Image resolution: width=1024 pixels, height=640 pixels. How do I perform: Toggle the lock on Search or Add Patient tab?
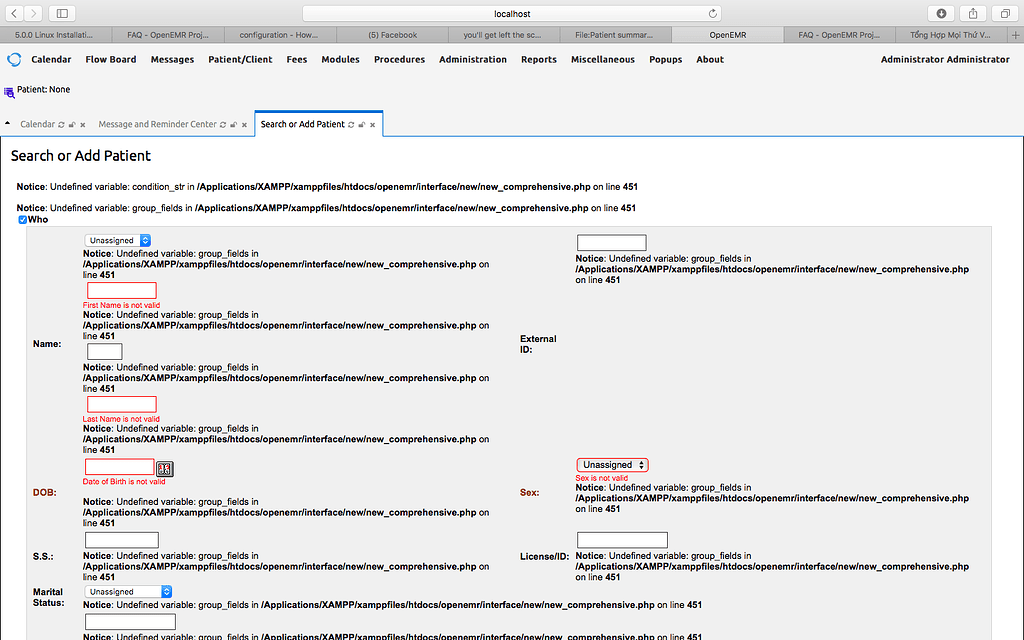(x=361, y=123)
